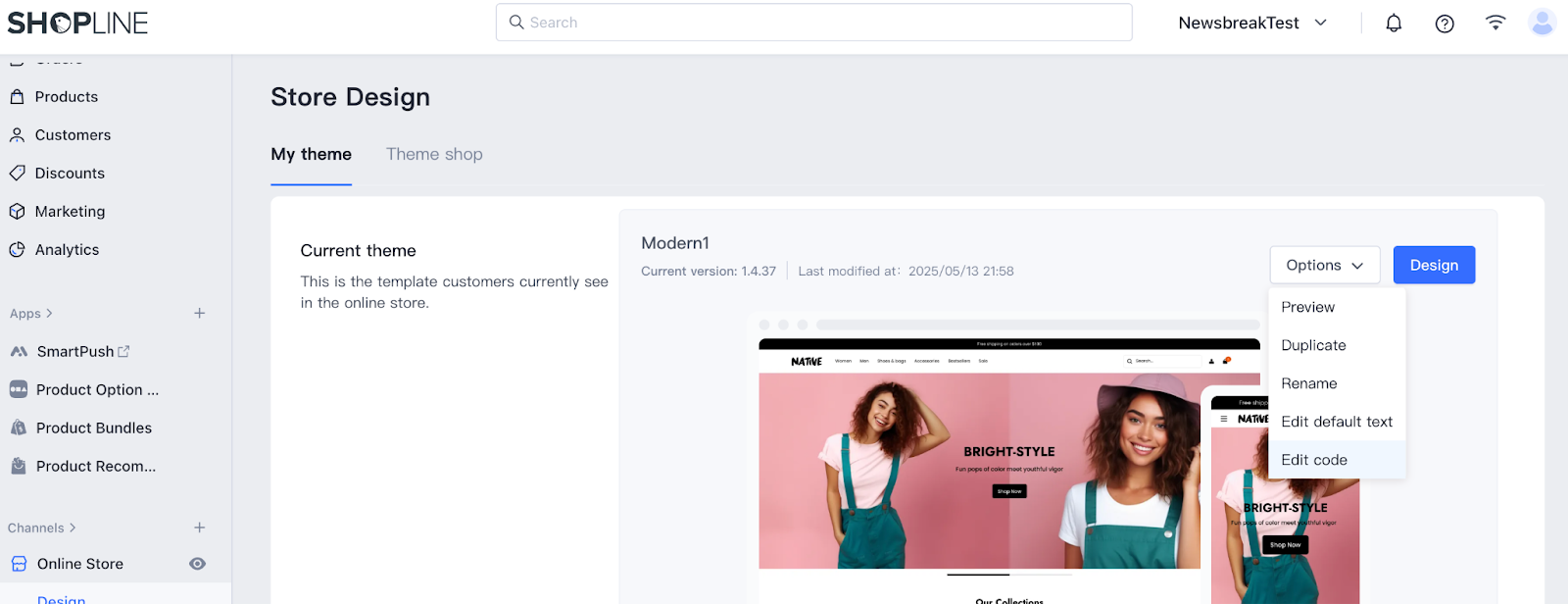Toggle the Online Store eye icon

(197, 564)
